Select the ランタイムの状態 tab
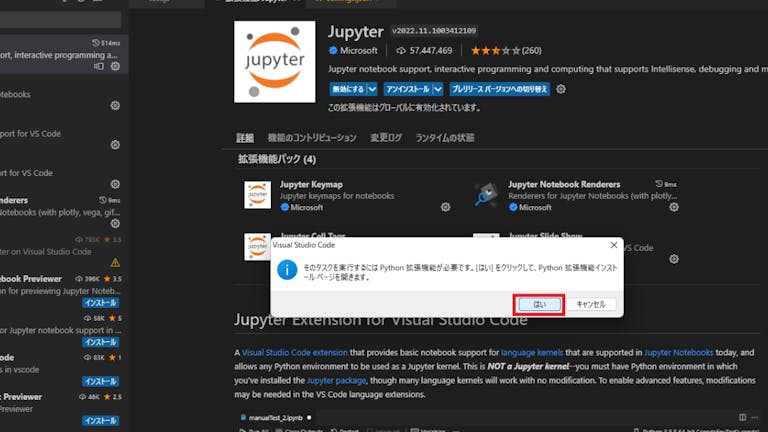The image size is (768, 432). (445, 138)
